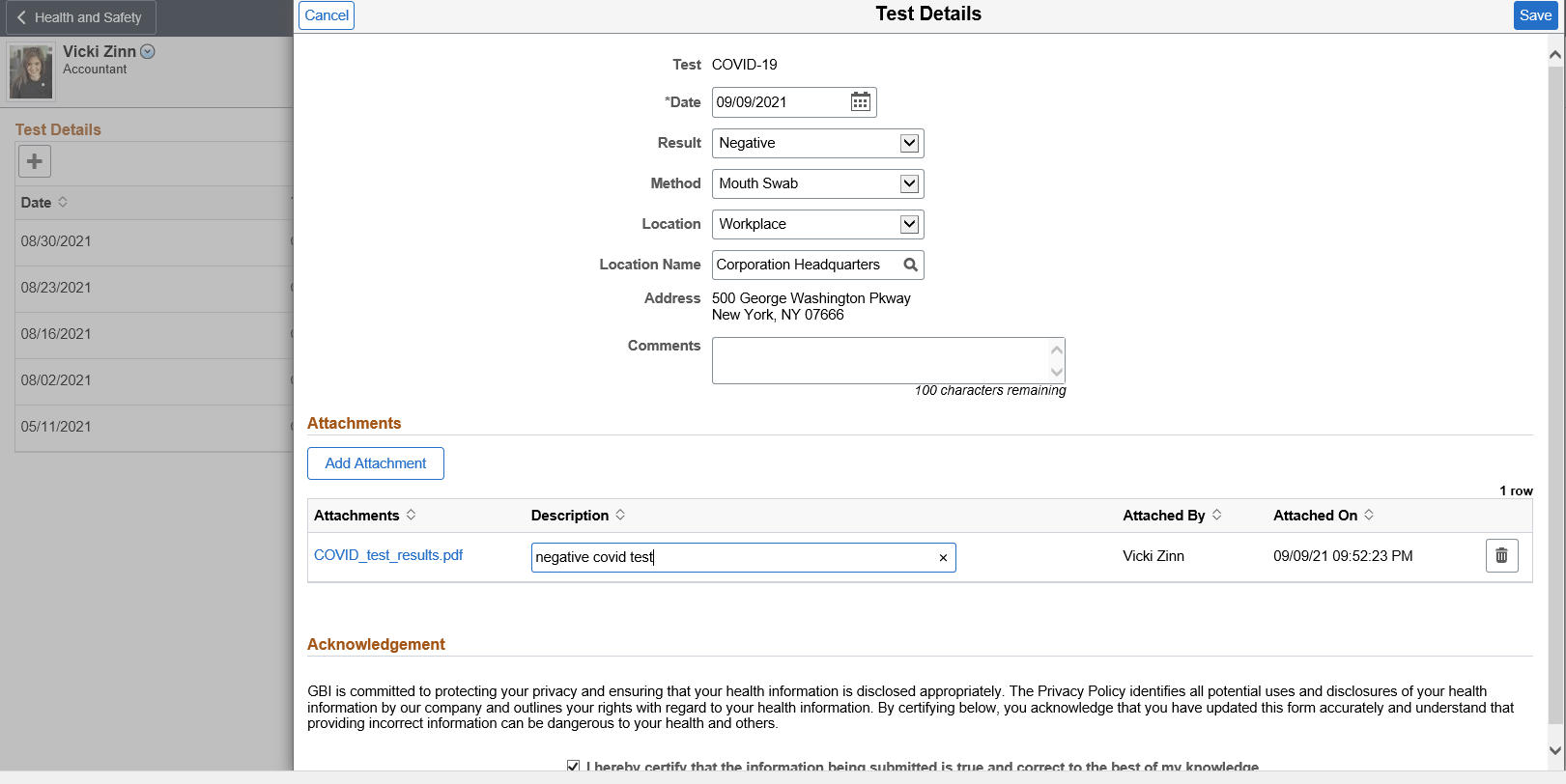Open the Method dropdown
The image size is (1566, 784).
click(909, 183)
